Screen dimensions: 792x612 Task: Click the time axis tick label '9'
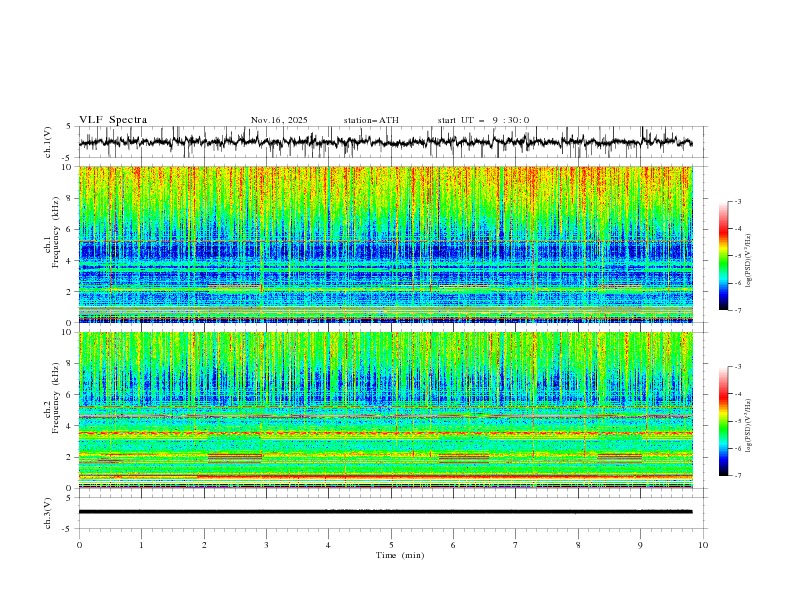pyautogui.click(x=640, y=545)
